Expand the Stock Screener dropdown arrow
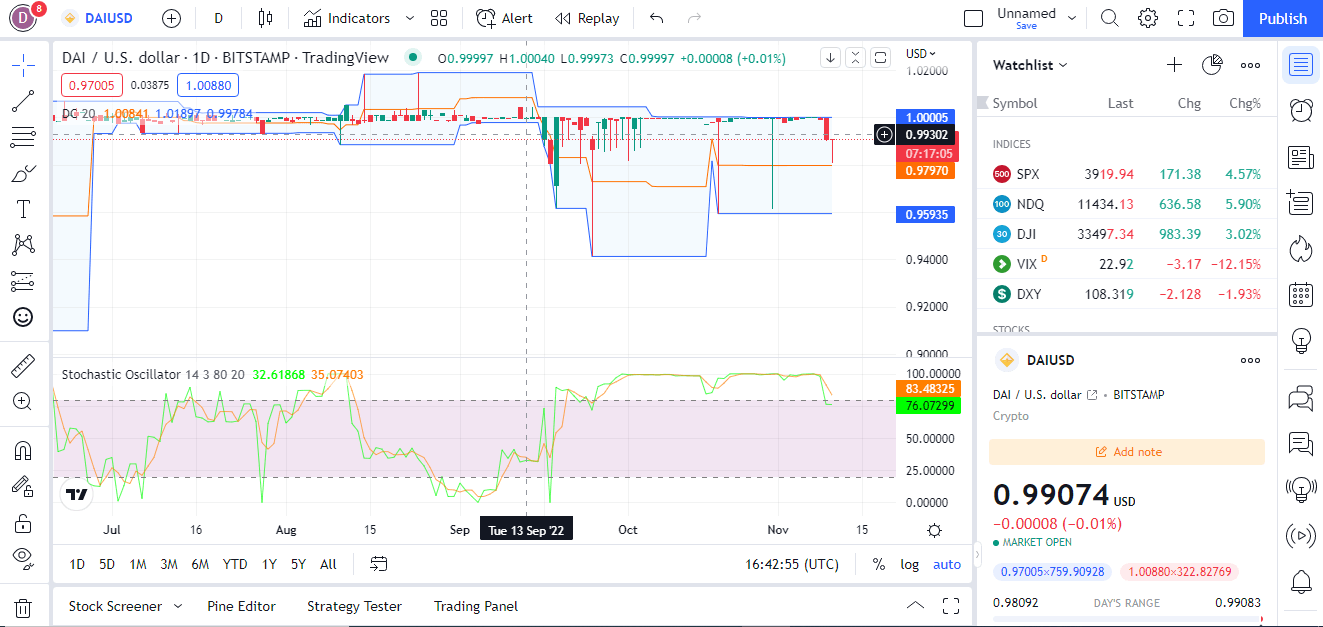Screen dimensions: 1323x627 point(178,606)
